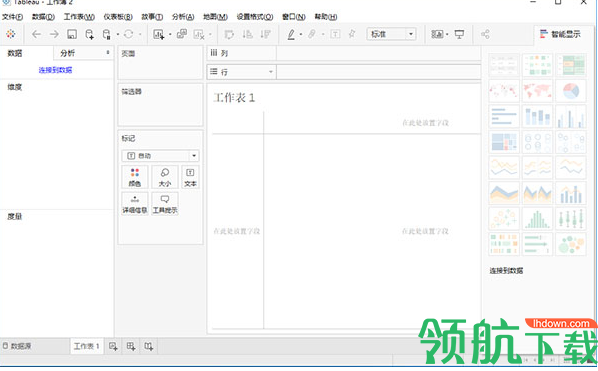This screenshot has height=371, width=598.
Task: Click the Tableau logo start page icon
Action: coord(11,34)
